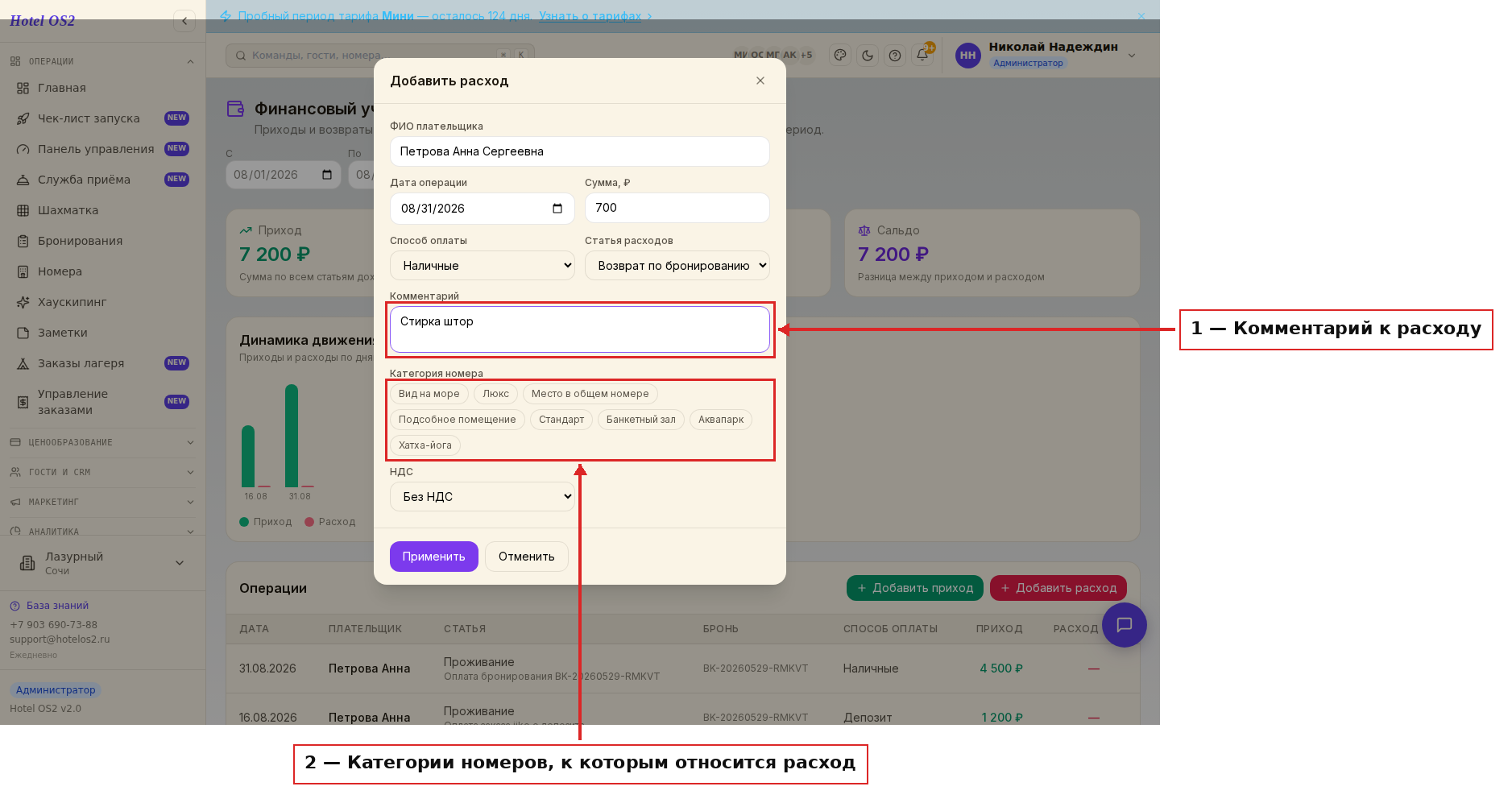This screenshot has width=1512, height=803.
Task: Click the support@hotelos2.ru email
Action: click(x=60, y=640)
